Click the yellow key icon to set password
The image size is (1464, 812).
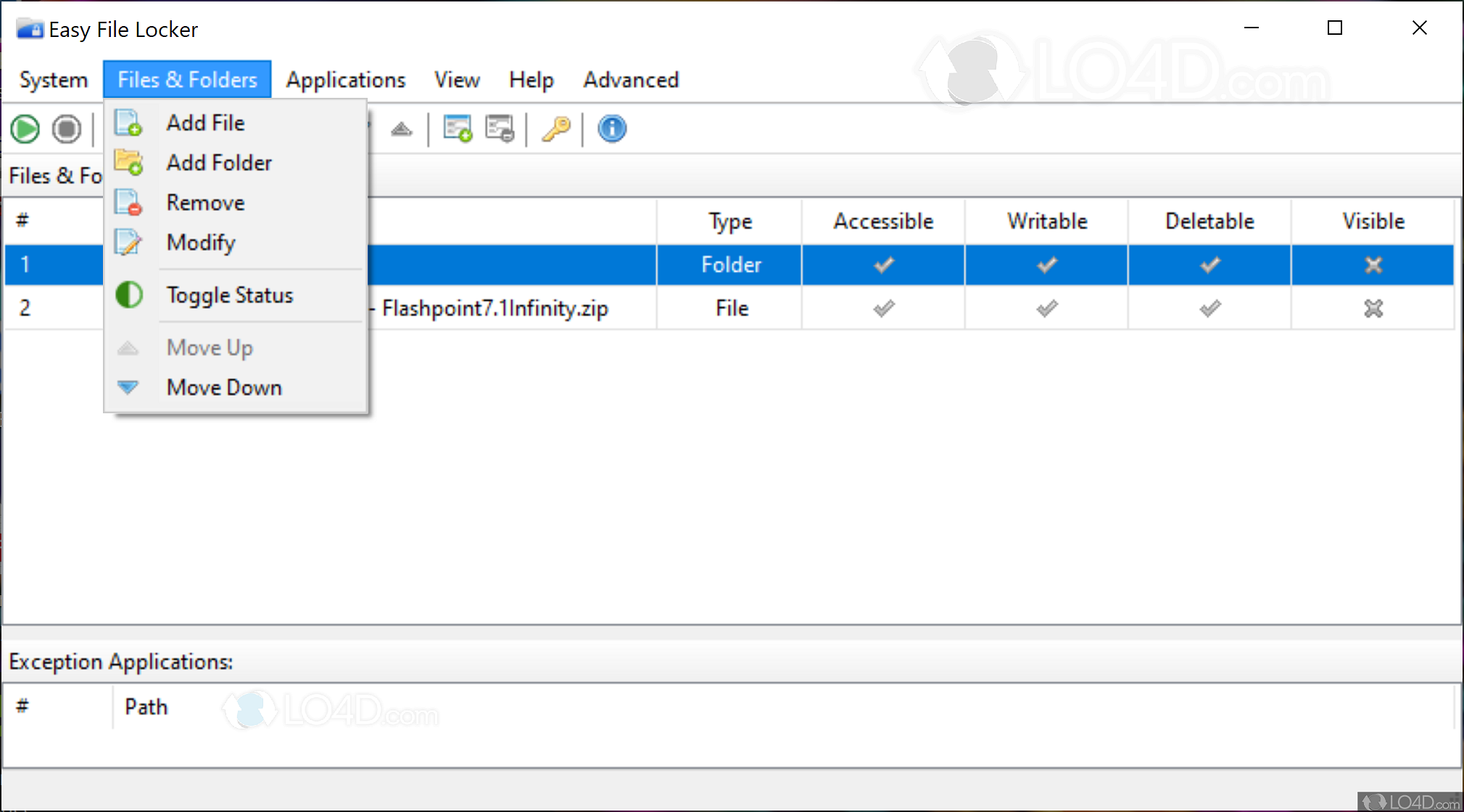pos(555,128)
